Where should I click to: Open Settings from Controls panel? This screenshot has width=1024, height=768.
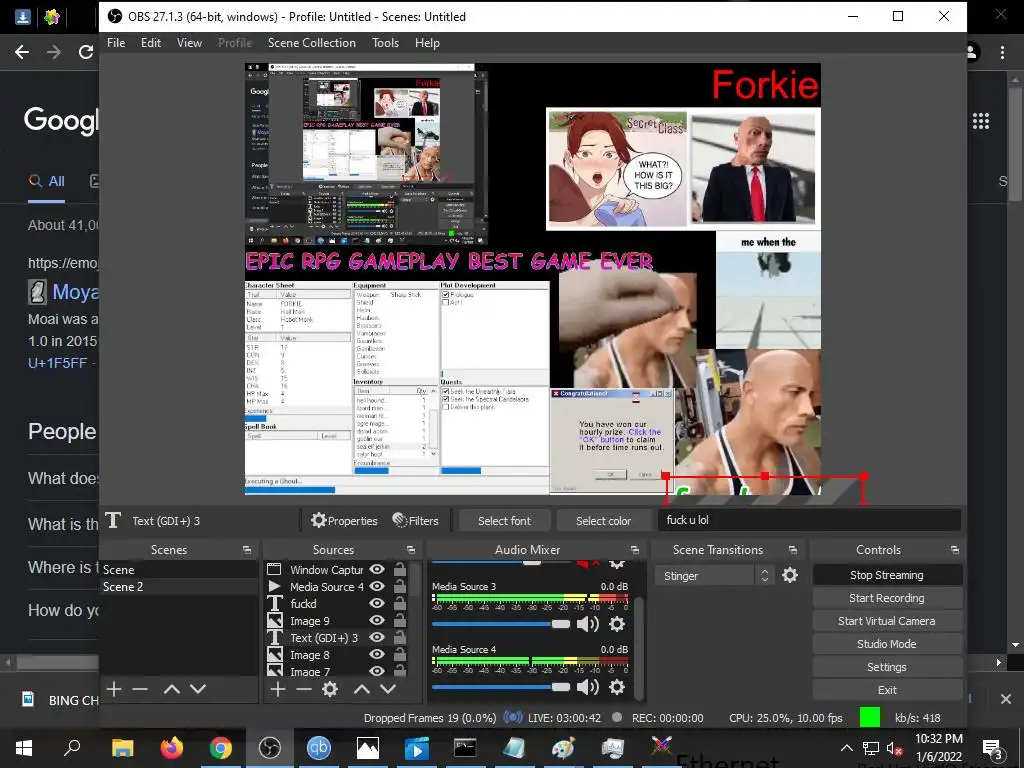coord(887,667)
